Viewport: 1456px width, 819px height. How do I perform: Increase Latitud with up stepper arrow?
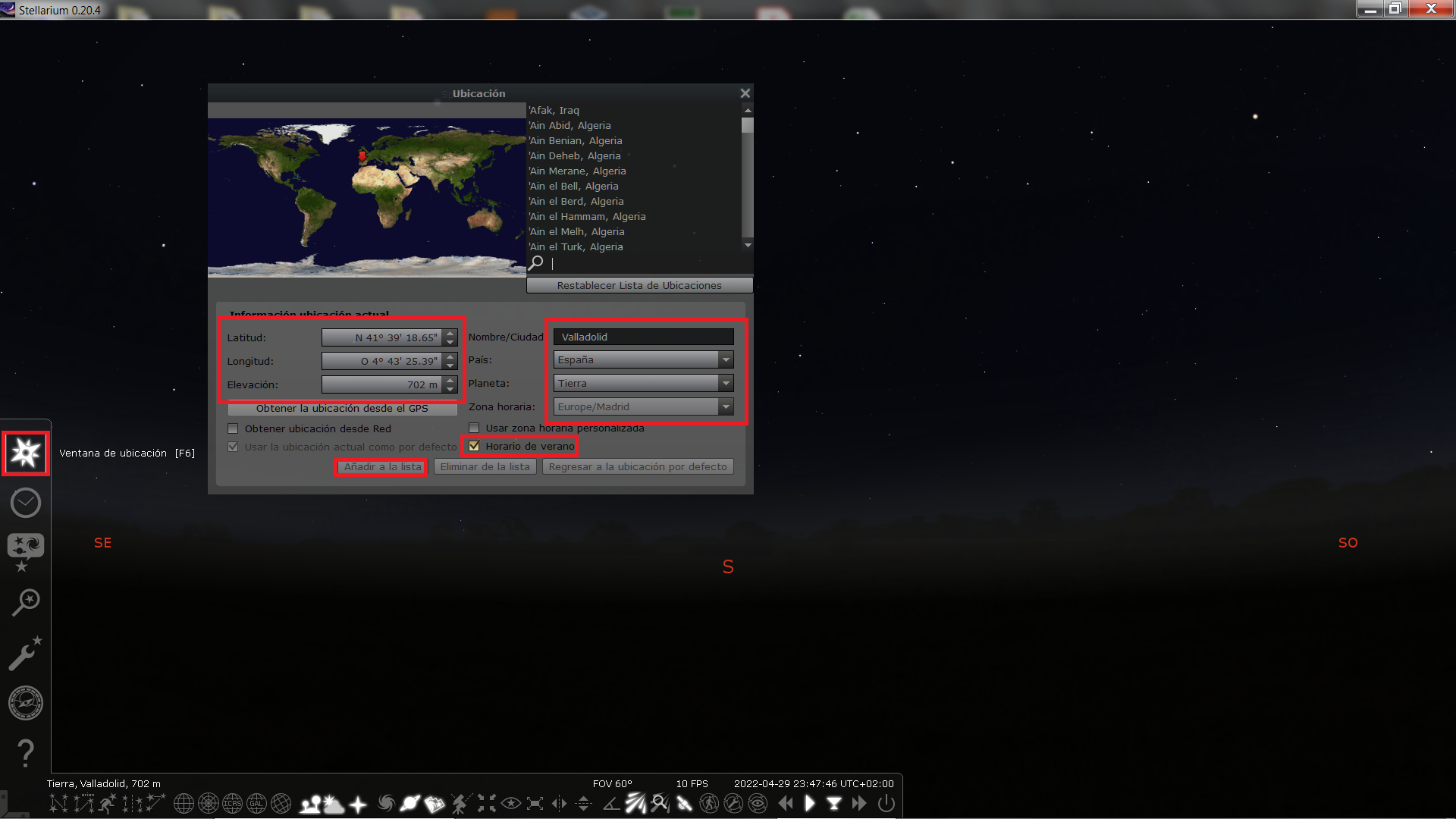coord(450,333)
